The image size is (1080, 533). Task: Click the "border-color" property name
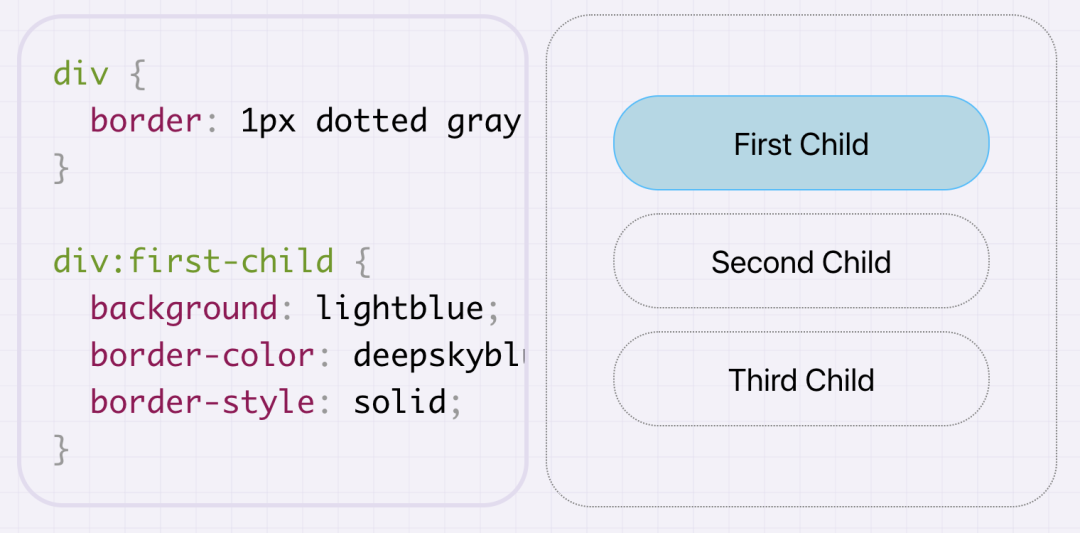coord(202,355)
